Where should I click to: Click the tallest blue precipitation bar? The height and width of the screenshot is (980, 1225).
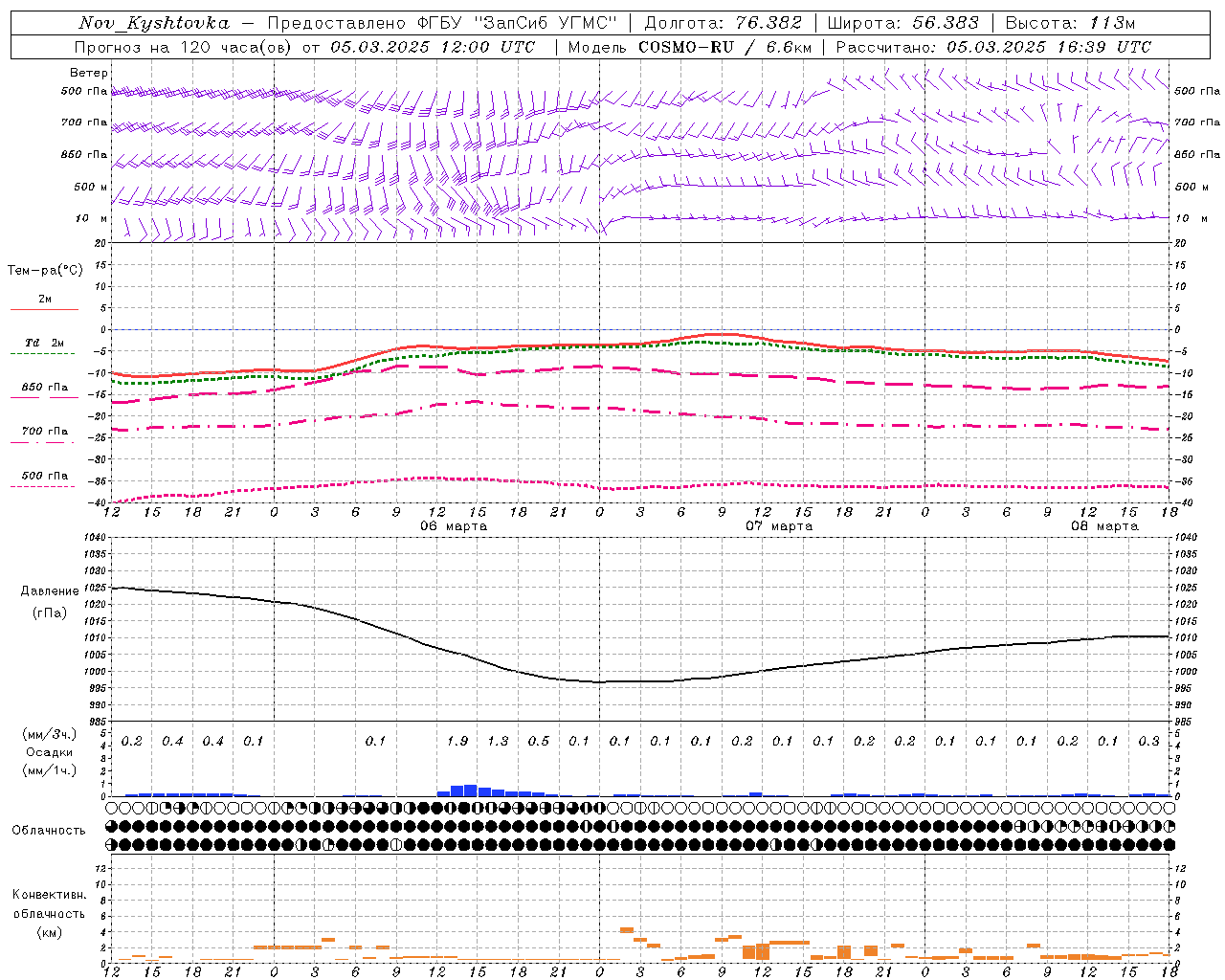470,791
